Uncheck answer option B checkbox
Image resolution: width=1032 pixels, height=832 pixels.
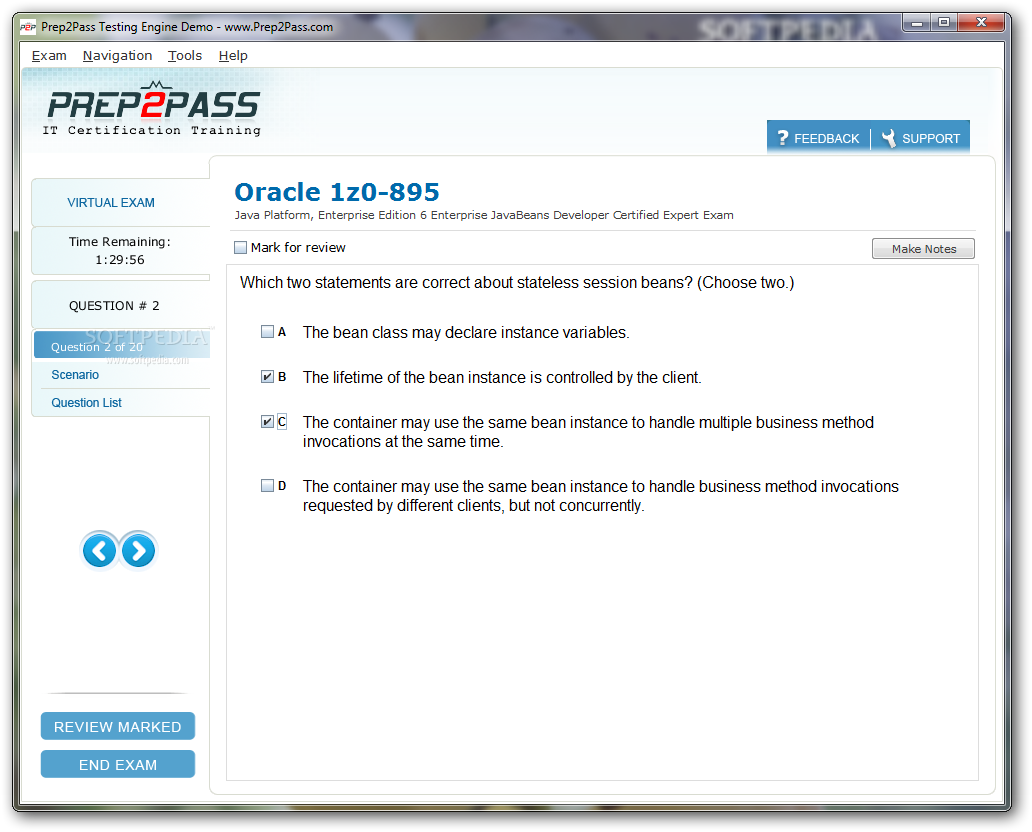[x=267, y=377]
